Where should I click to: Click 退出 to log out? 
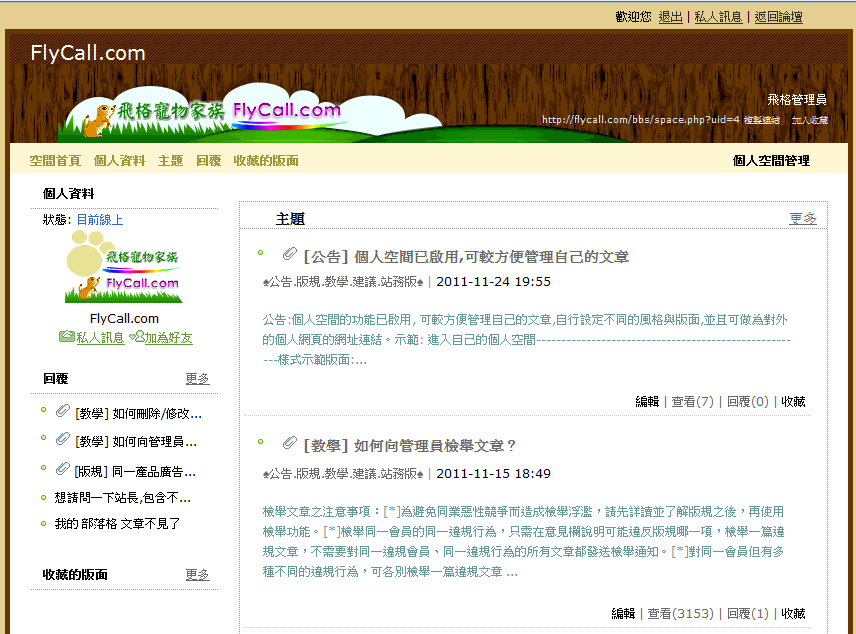(x=671, y=17)
